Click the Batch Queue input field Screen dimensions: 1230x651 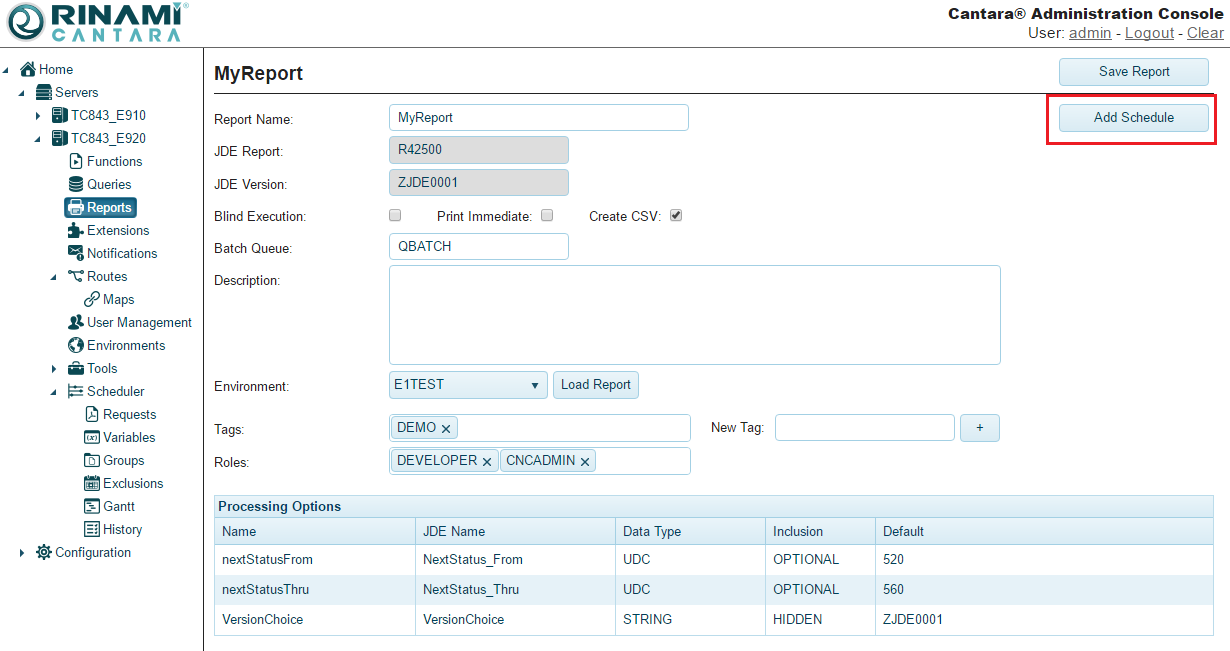pos(478,246)
